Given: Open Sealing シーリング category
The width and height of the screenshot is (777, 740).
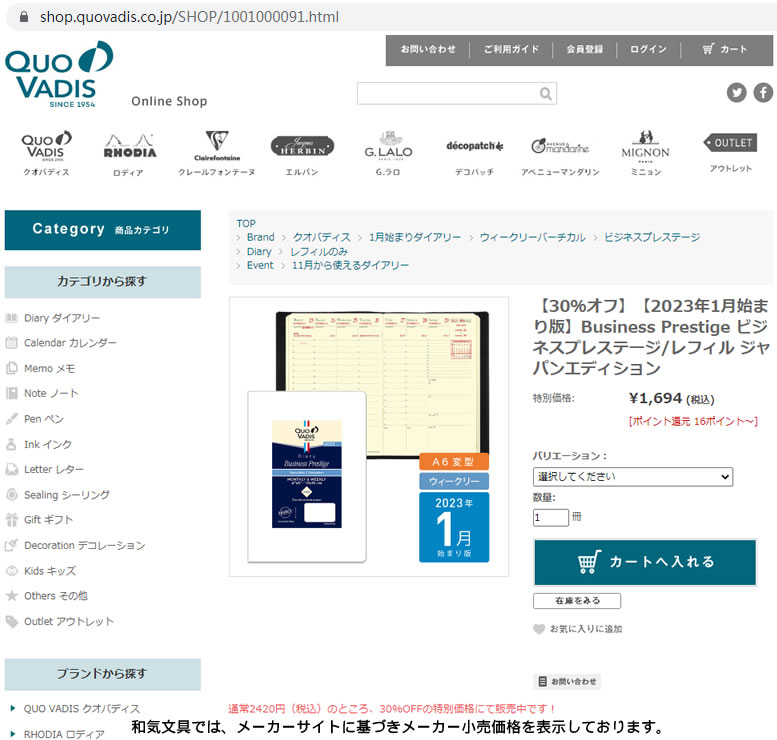Looking at the screenshot, I should [x=67, y=495].
